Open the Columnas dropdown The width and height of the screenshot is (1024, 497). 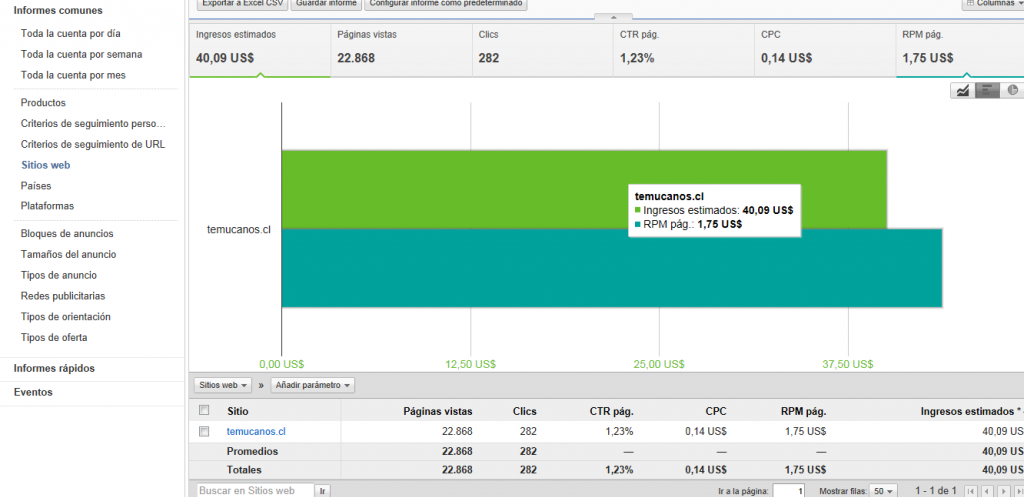click(x=993, y=3)
